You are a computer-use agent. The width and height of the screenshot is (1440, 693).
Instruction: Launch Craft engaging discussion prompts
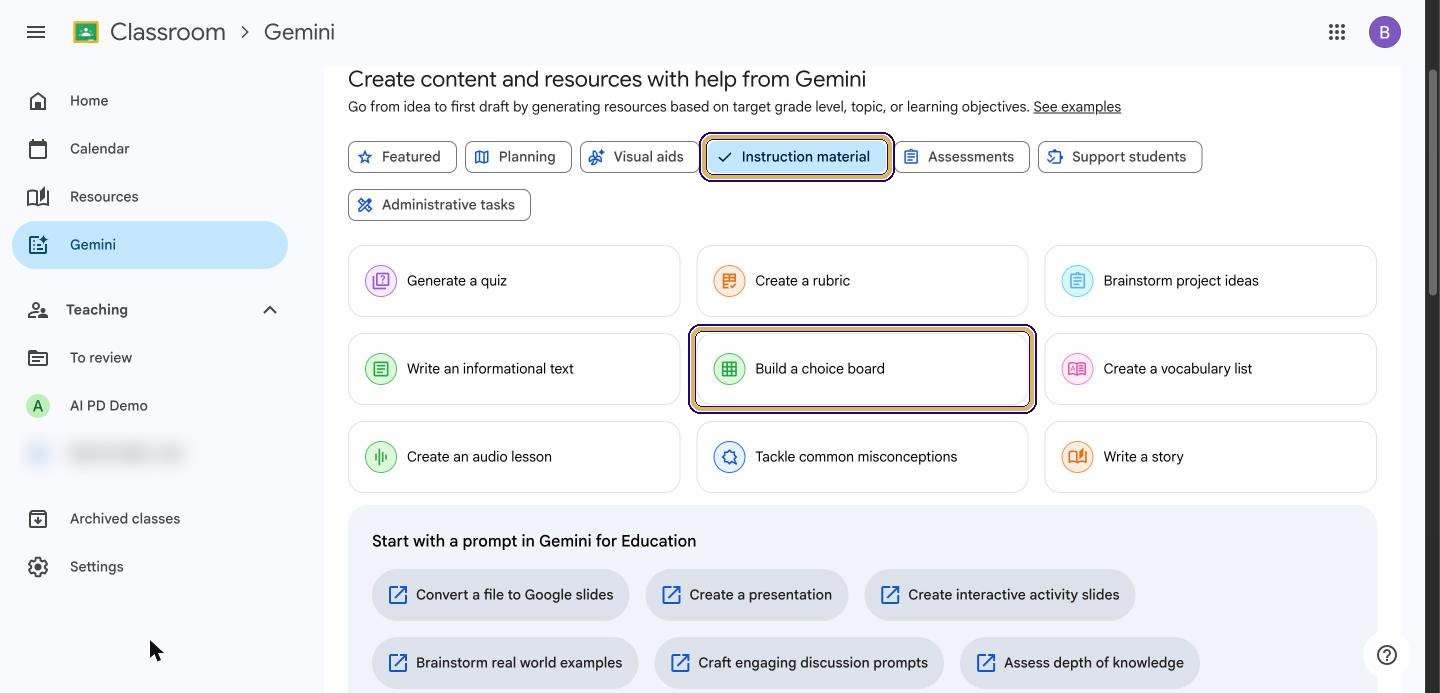(x=799, y=663)
